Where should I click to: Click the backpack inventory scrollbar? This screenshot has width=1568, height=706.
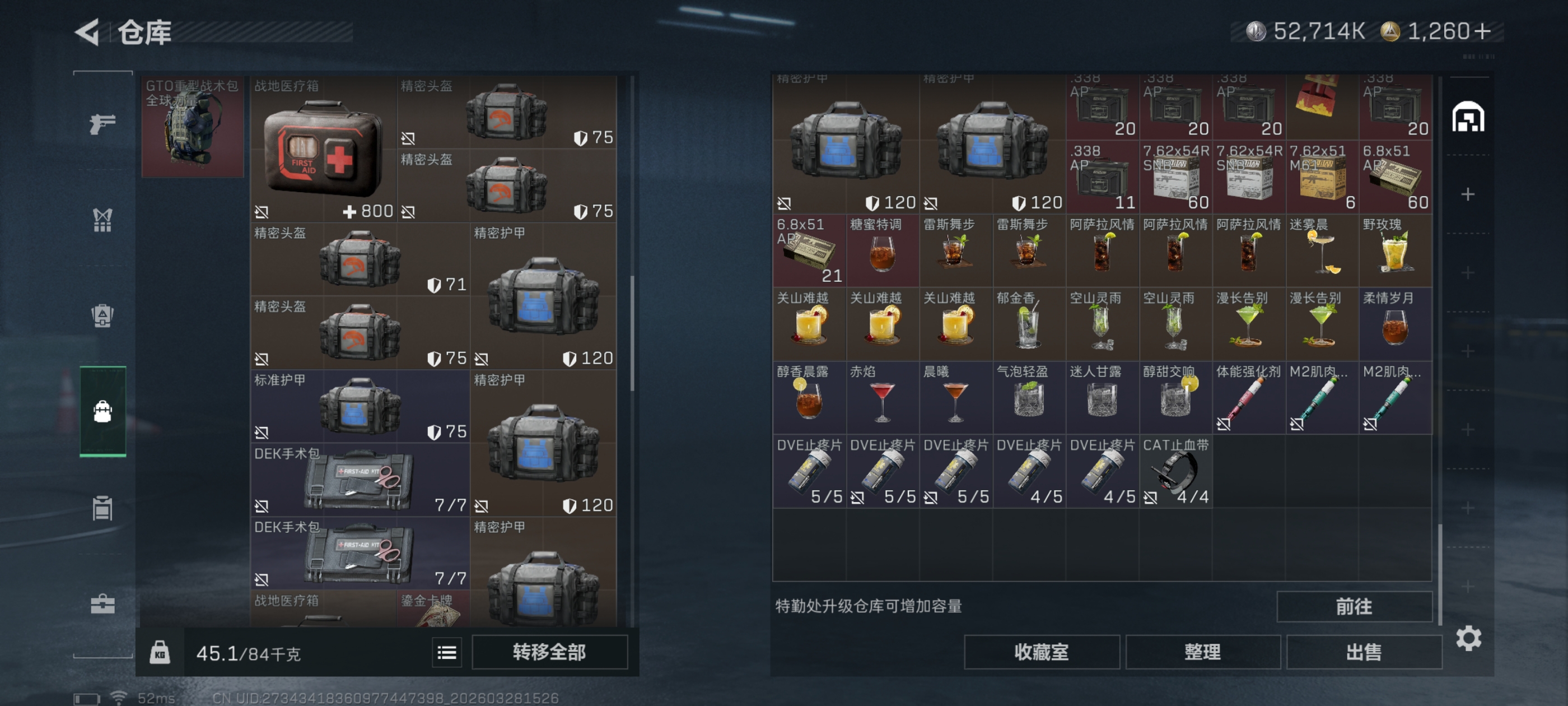(632, 332)
